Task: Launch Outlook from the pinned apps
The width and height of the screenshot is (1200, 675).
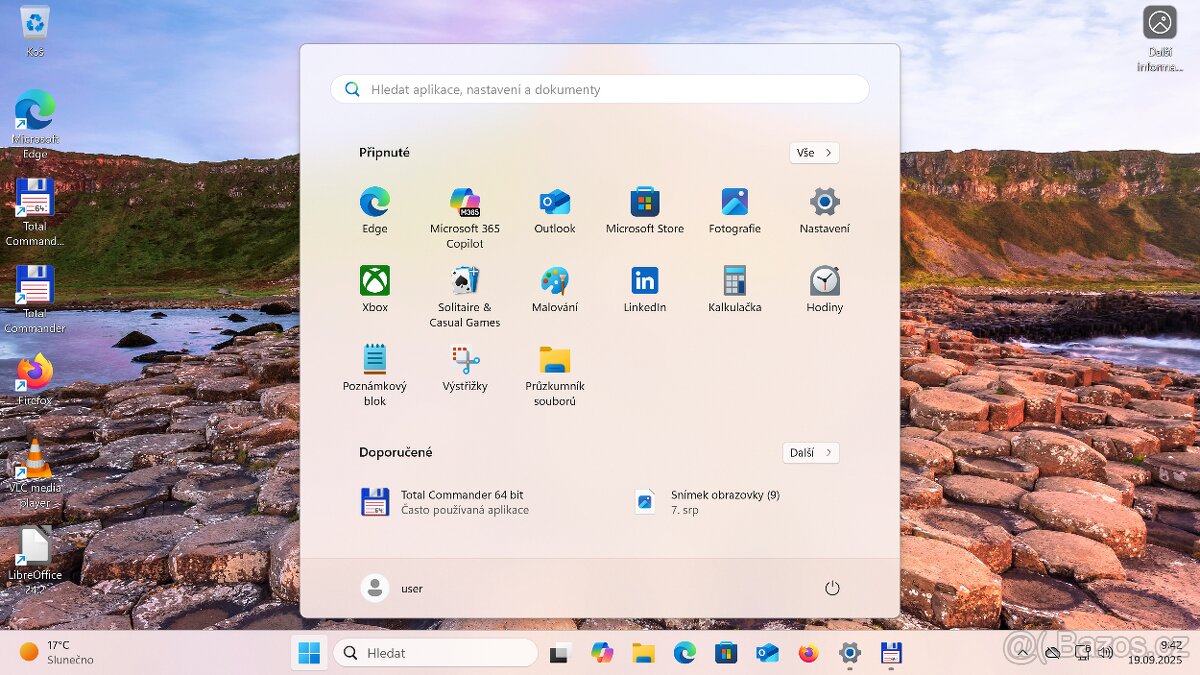Action: pos(555,203)
